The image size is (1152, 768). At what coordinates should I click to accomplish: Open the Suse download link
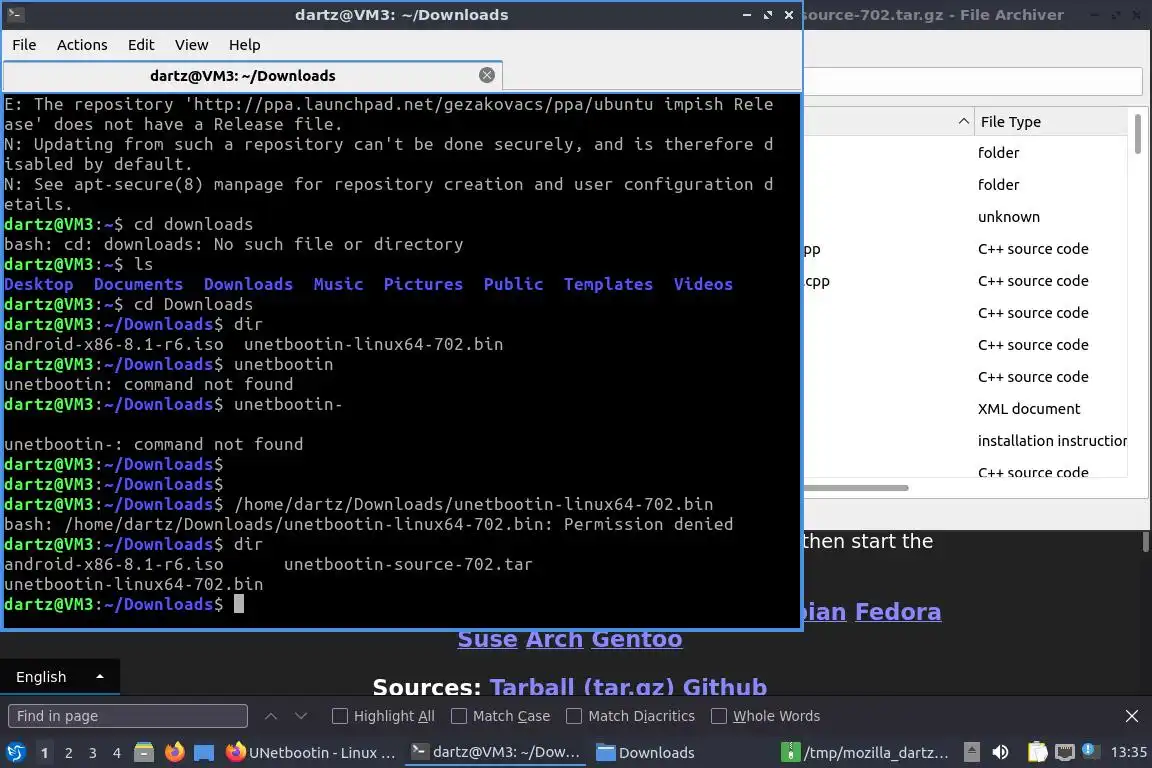tap(487, 639)
